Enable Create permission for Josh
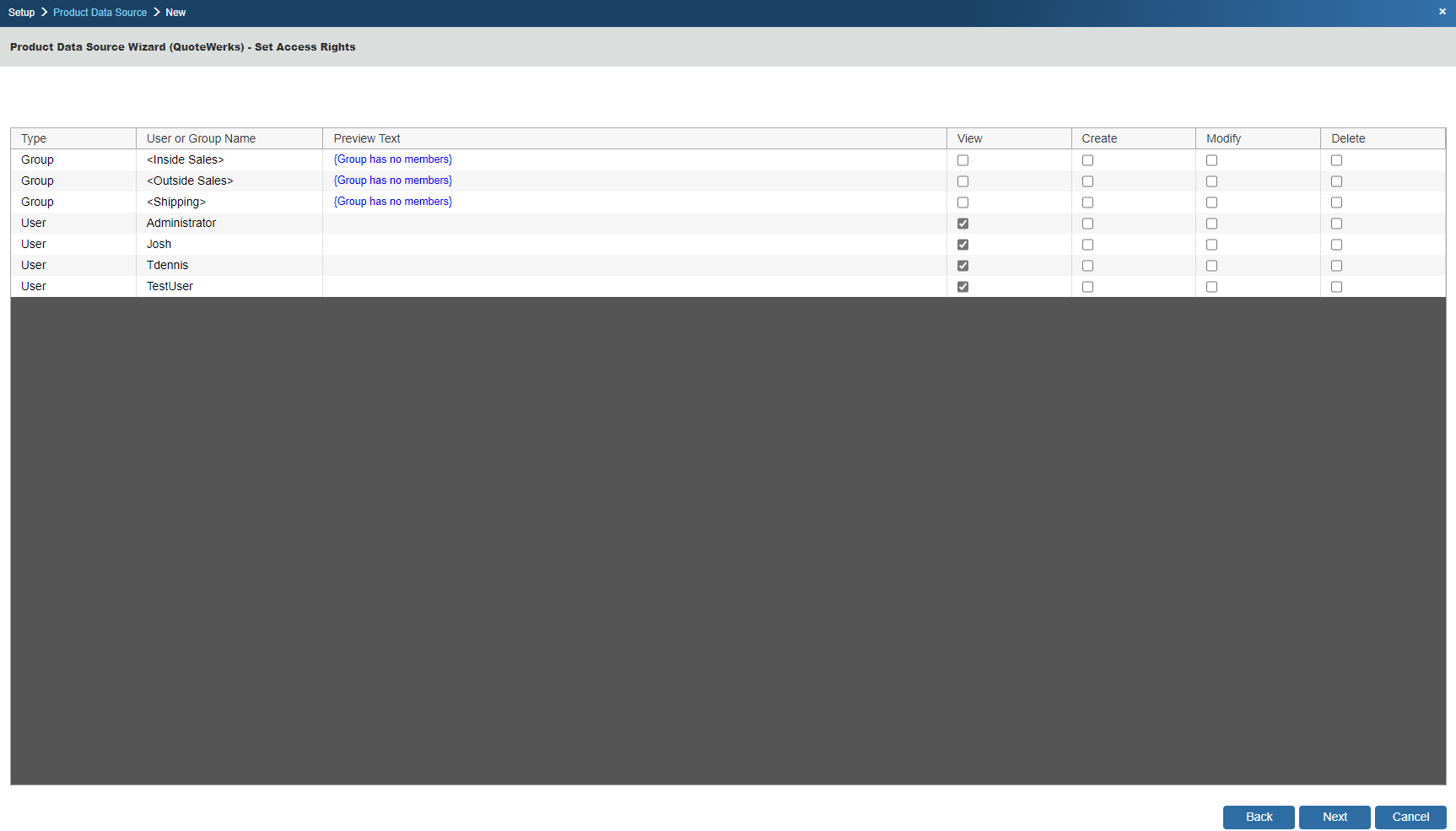The width and height of the screenshot is (1456, 831). pyautogui.click(x=1087, y=245)
